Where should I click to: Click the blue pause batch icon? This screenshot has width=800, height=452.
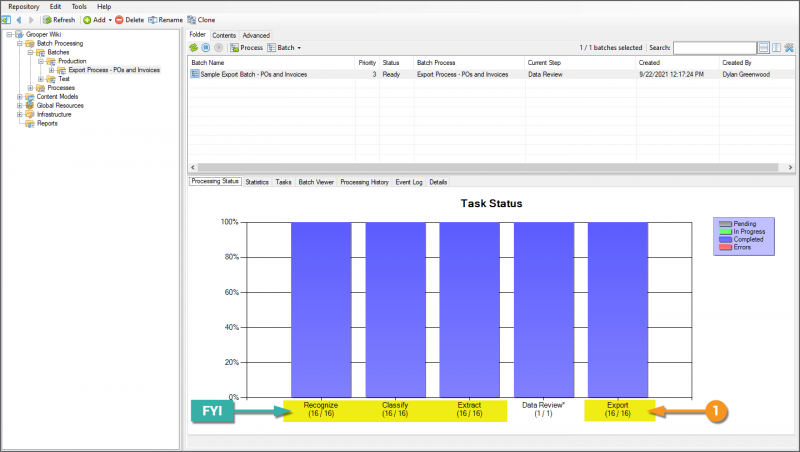206,47
